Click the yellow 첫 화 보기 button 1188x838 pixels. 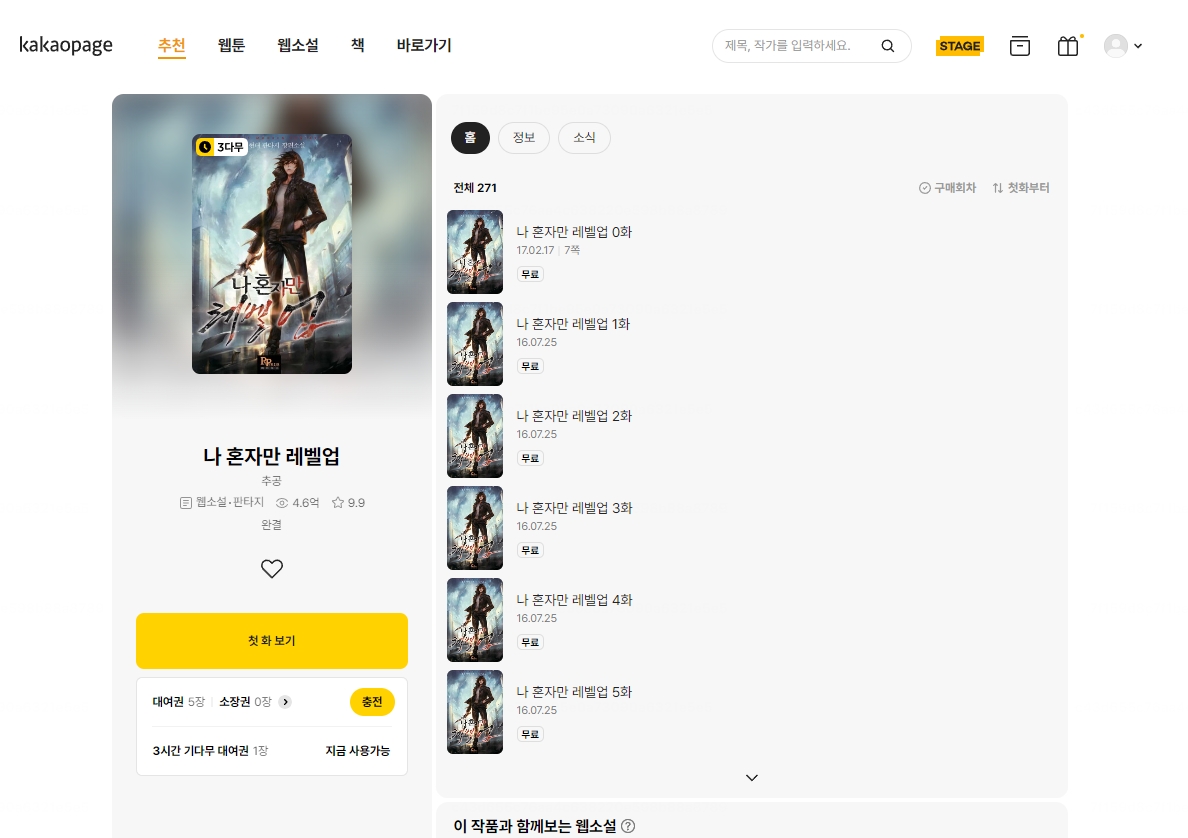pos(271,640)
